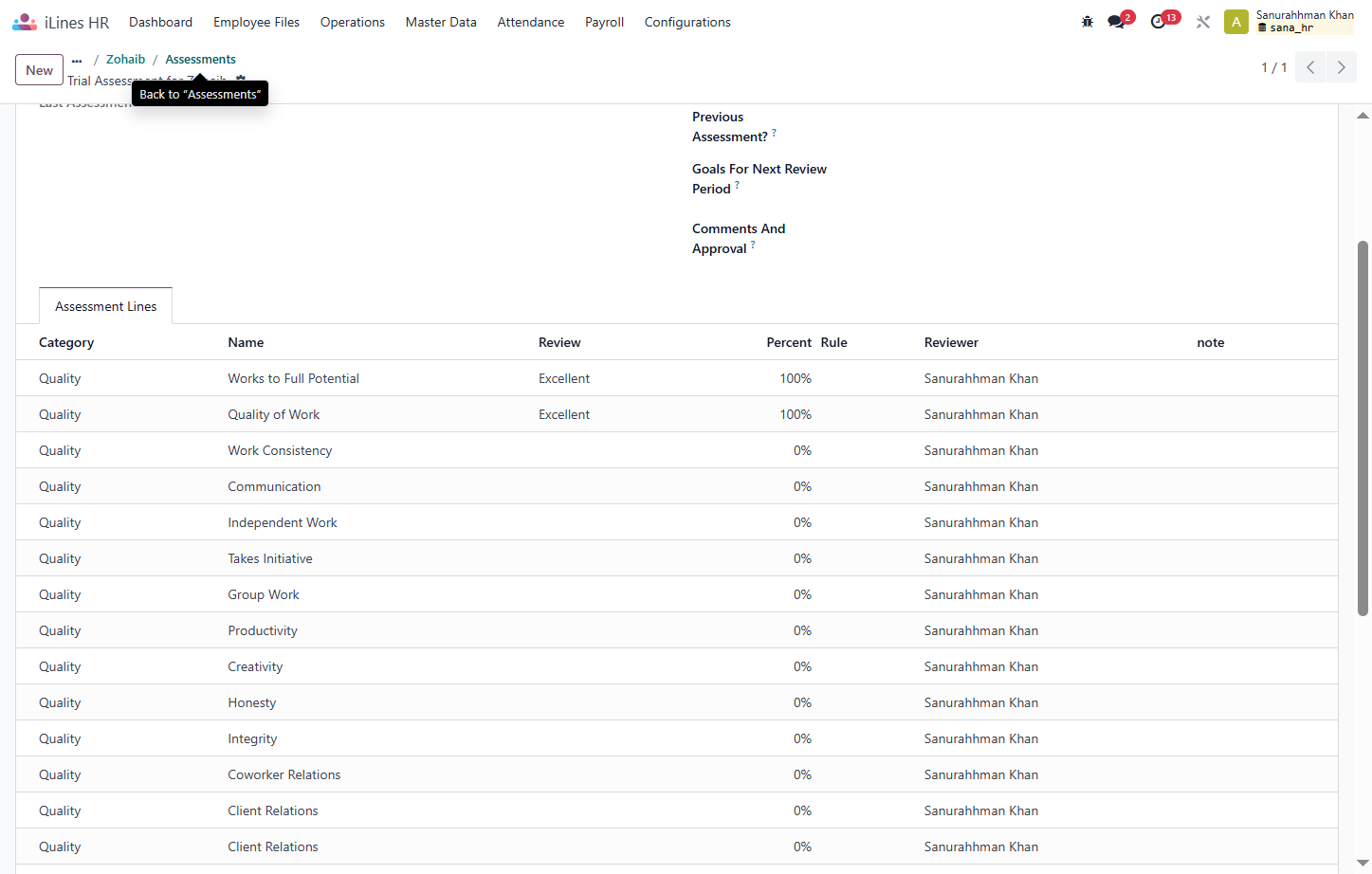Follow the Zohaib breadcrumb link
The height and width of the screenshot is (874, 1372).
(126, 59)
